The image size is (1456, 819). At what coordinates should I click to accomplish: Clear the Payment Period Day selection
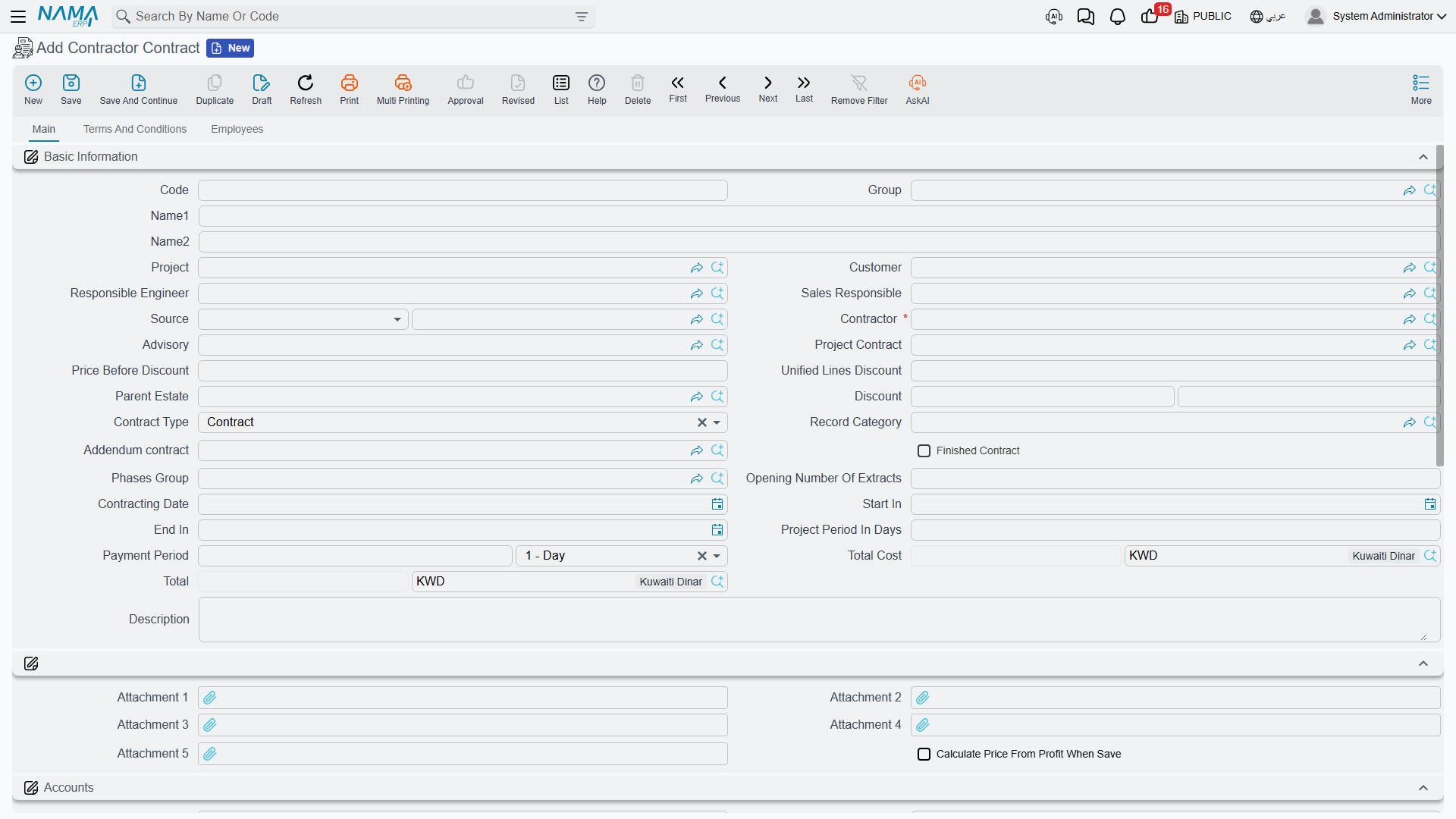[702, 556]
